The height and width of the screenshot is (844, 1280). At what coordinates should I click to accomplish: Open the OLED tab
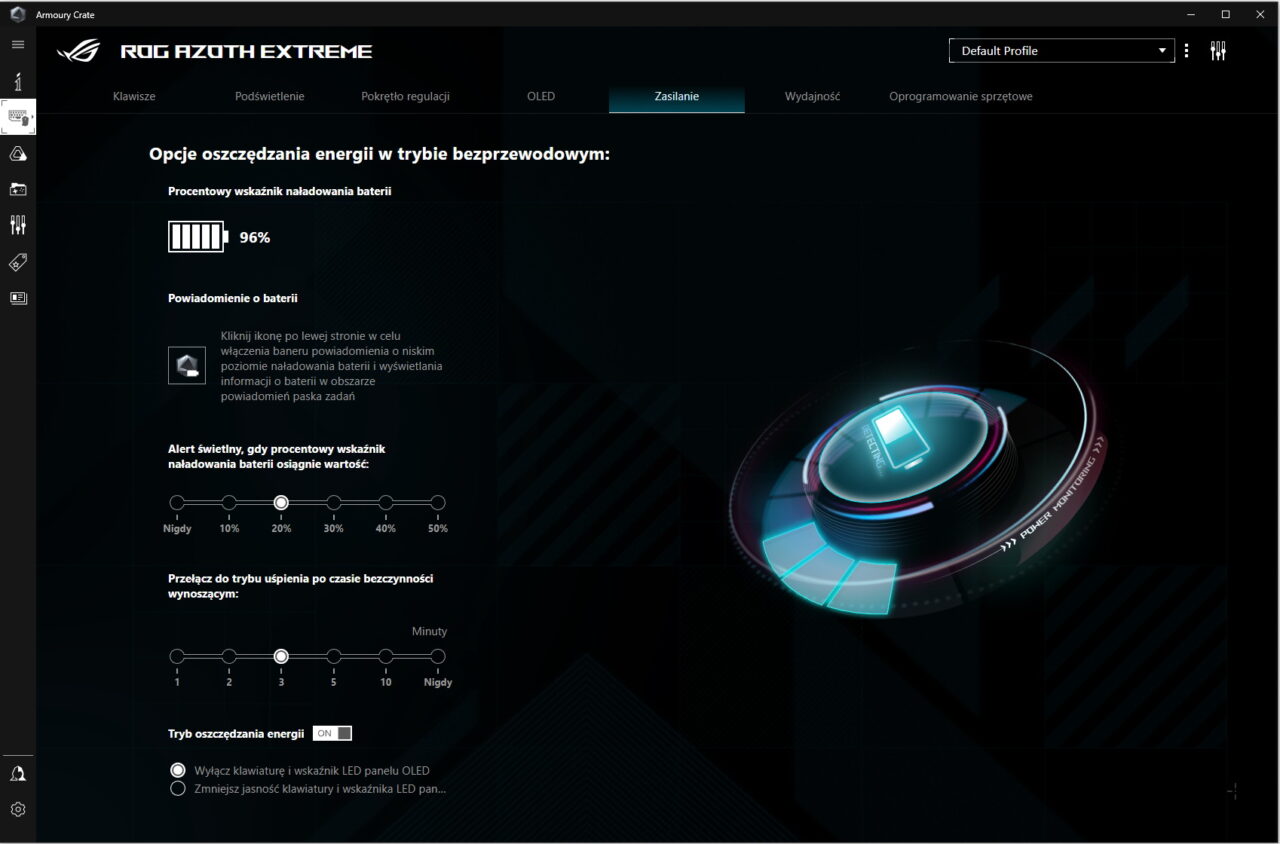click(x=541, y=97)
